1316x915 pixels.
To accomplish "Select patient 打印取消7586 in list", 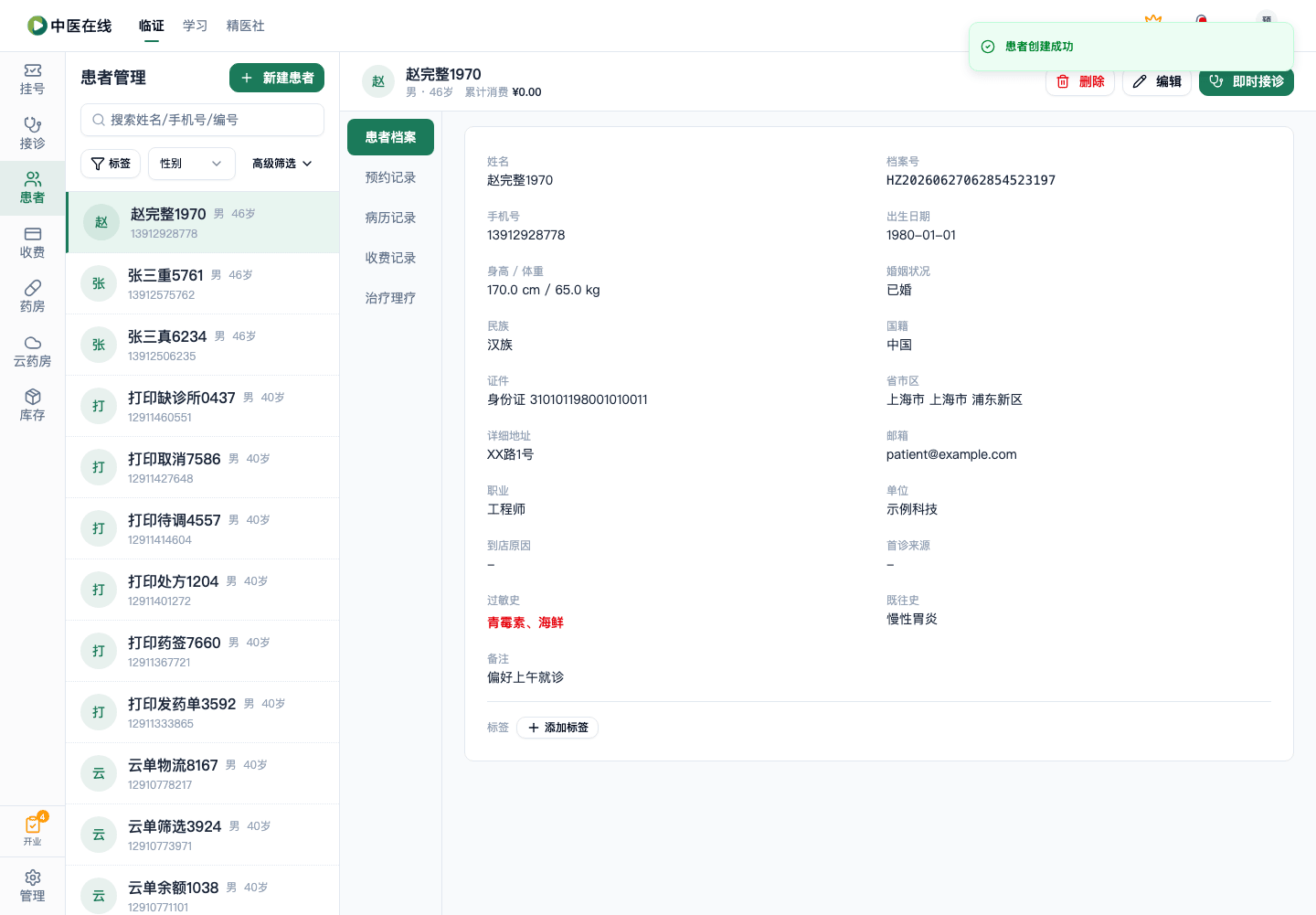I will click(202, 467).
